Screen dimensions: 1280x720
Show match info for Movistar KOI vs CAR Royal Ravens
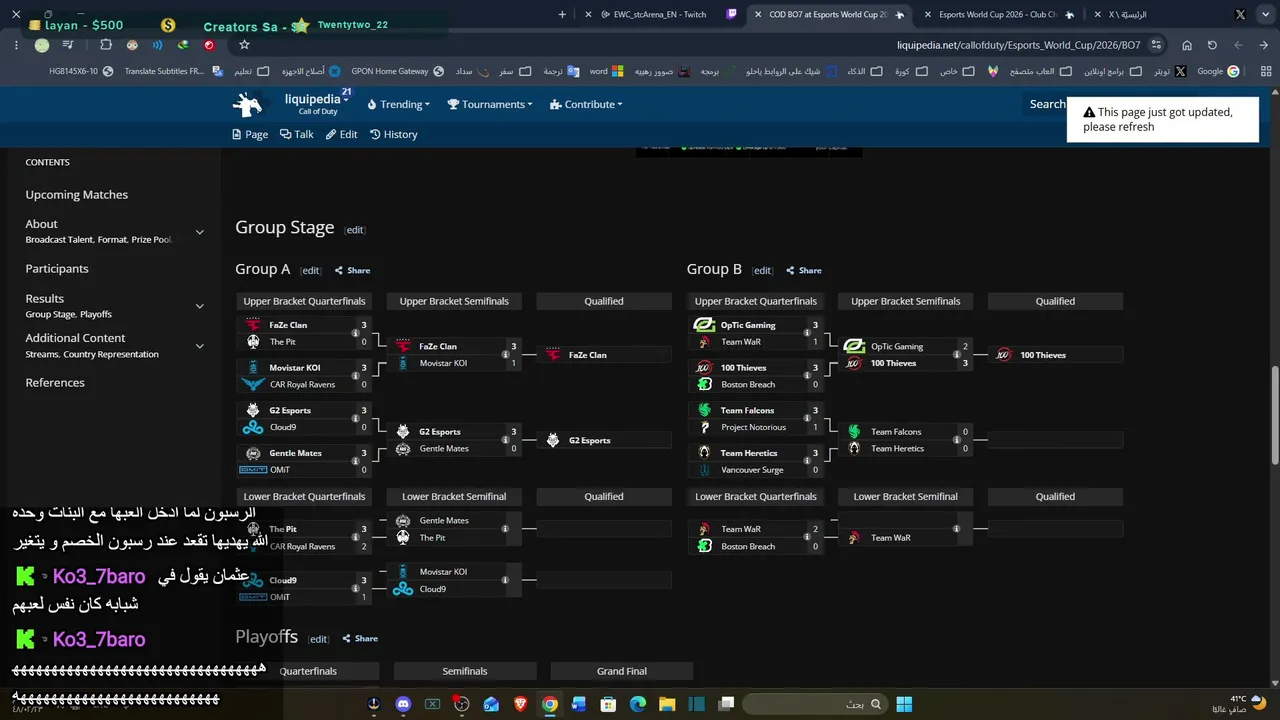355,376
